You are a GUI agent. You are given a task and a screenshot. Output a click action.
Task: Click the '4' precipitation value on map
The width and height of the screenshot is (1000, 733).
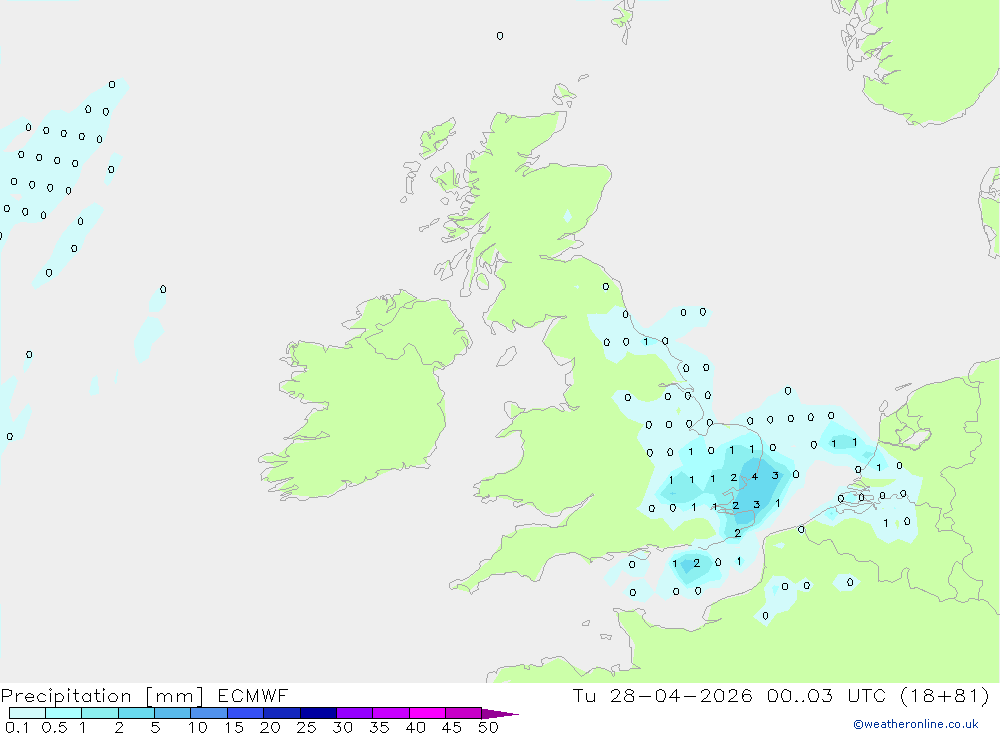754,477
